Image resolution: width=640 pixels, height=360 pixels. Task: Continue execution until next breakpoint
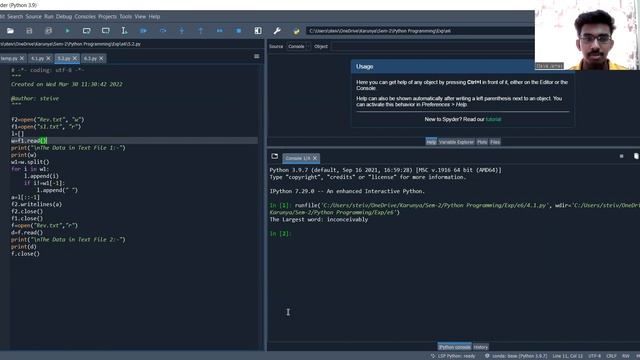pyautogui.click(x=220, y=31)
